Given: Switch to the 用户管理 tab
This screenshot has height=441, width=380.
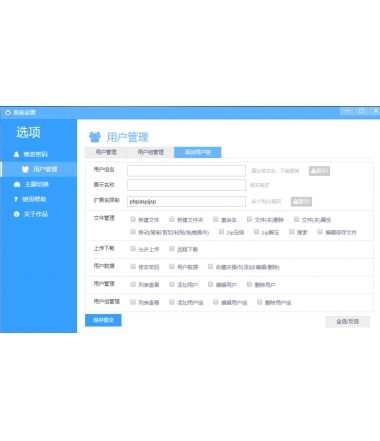Looking at the screenshot, I should (x=106, y=152).
